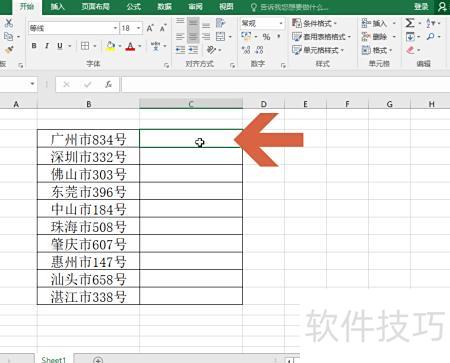Open the Data 数据 tab
Screen dimensions: 450x363
tap(165, 7)
